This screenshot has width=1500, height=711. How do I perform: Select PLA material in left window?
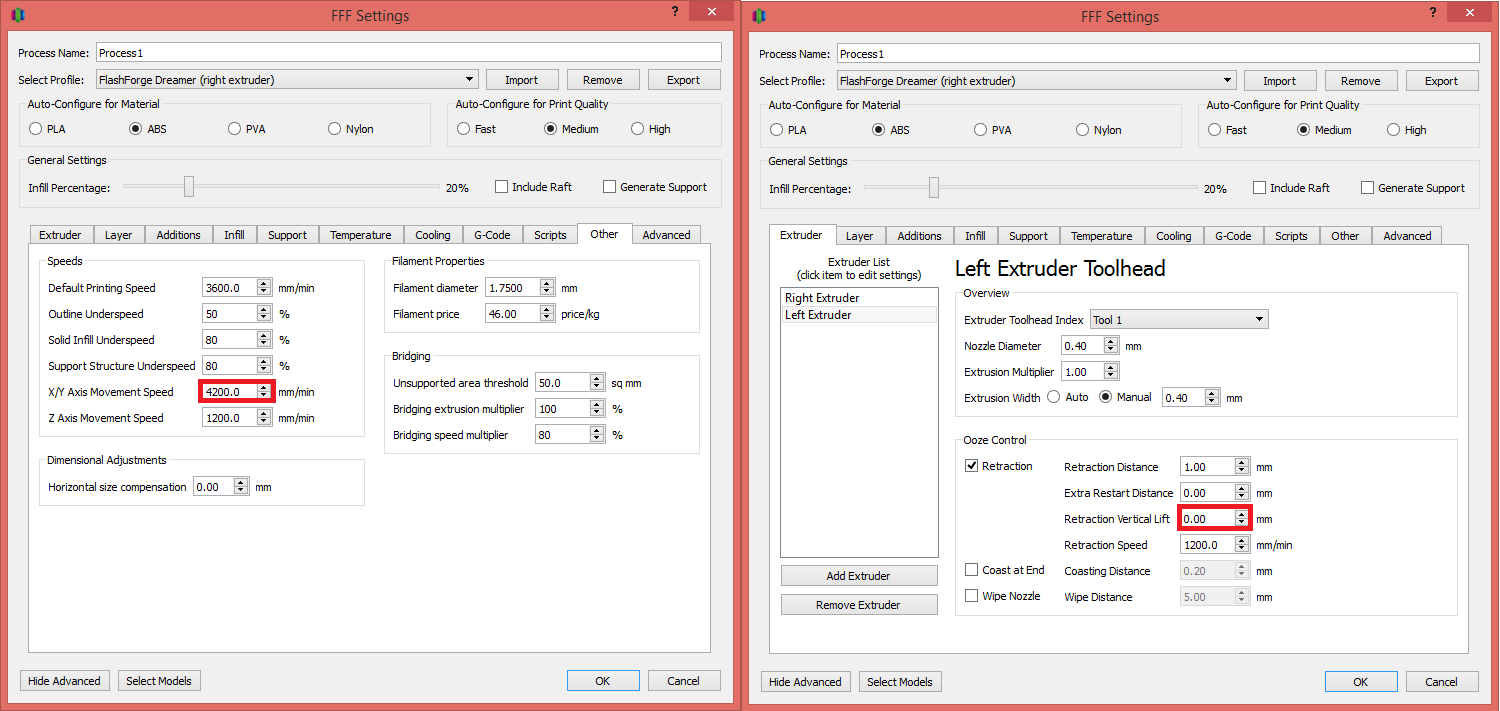point(36,129)
